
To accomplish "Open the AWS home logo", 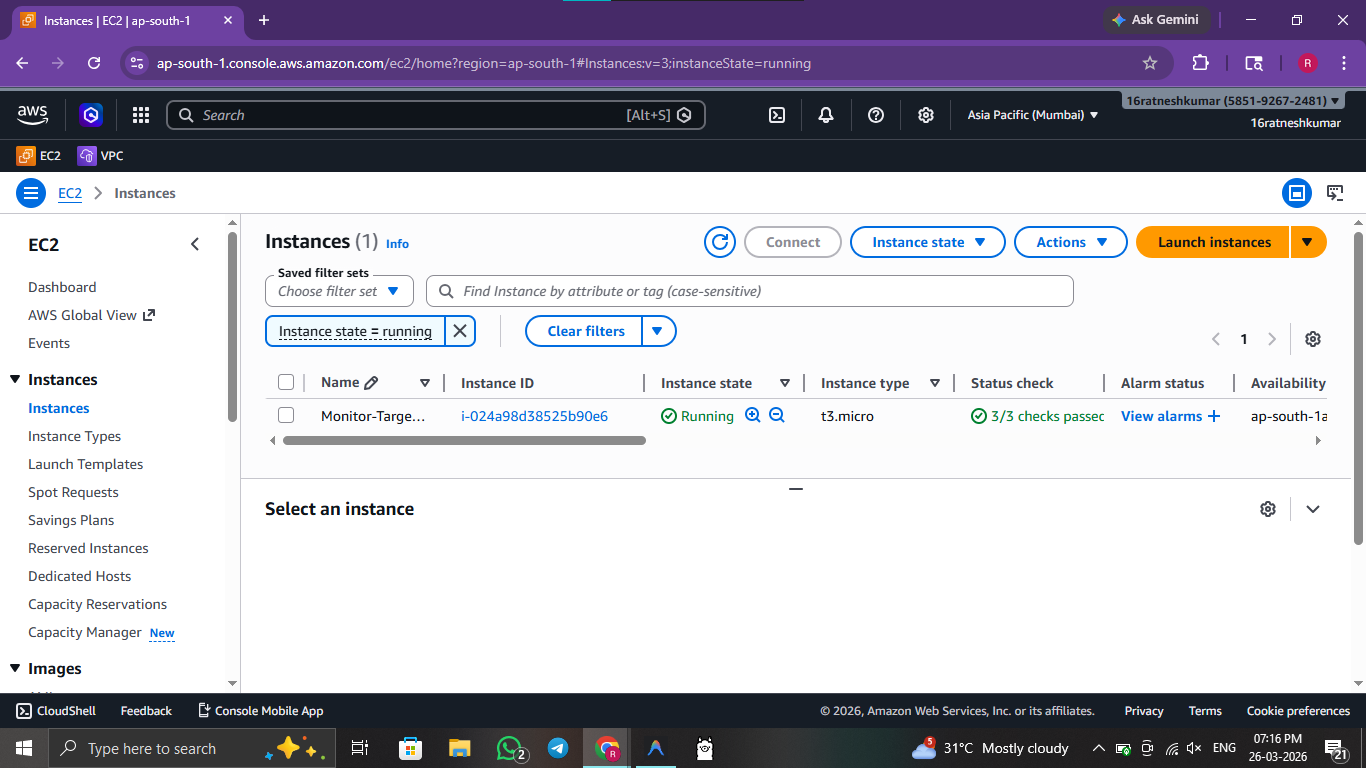I will click(x=33, y=115).
